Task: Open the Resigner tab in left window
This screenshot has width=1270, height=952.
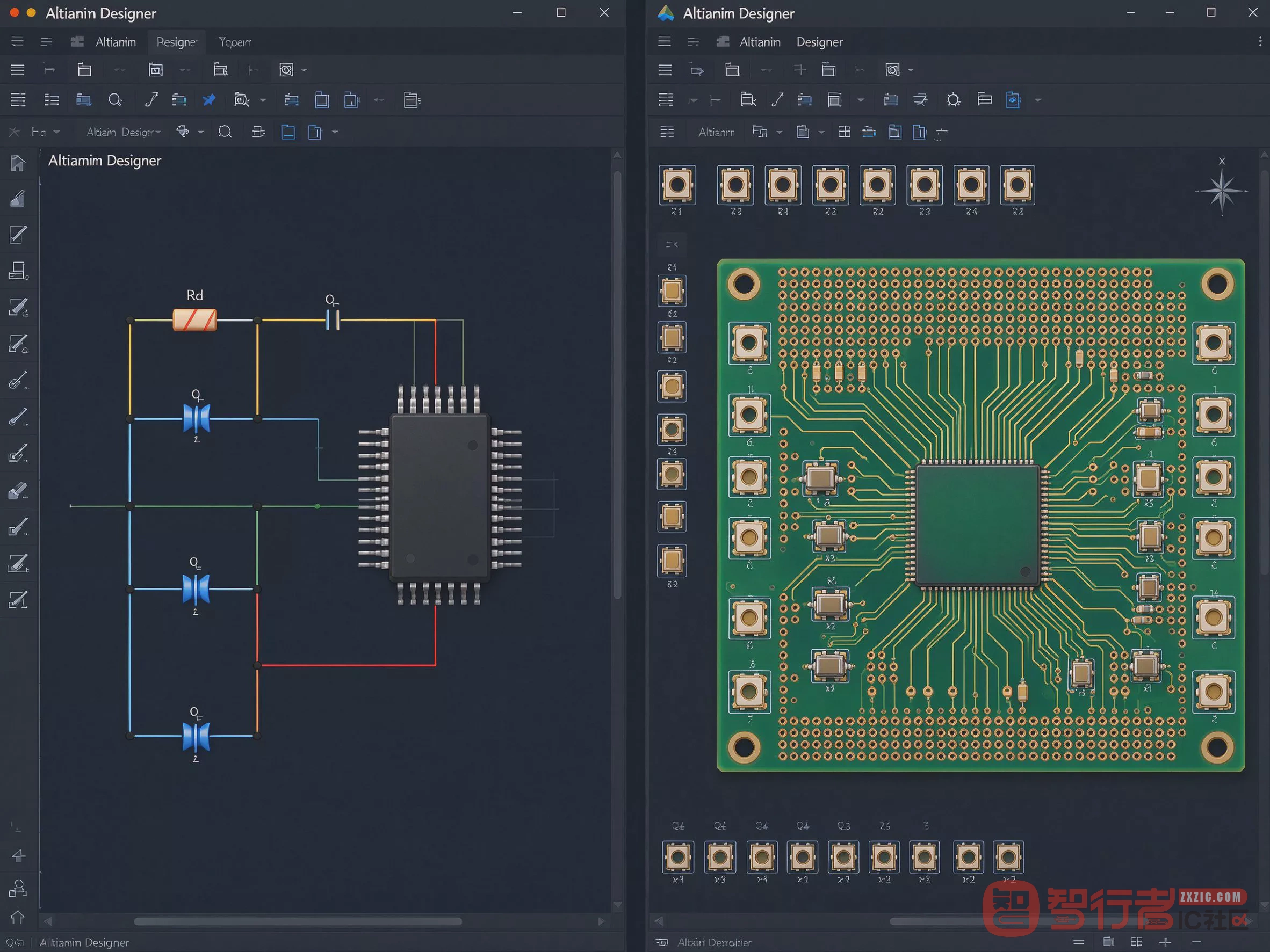Action: (x=177, y=42)
